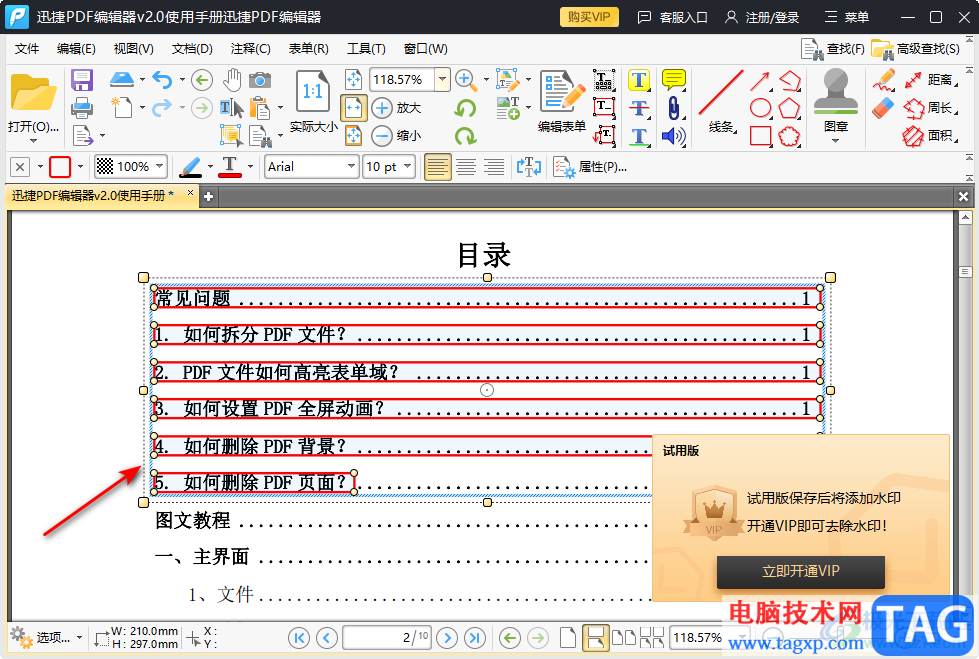Rotate page clockwise icon

pyautogui.click(x=465, y=136)
